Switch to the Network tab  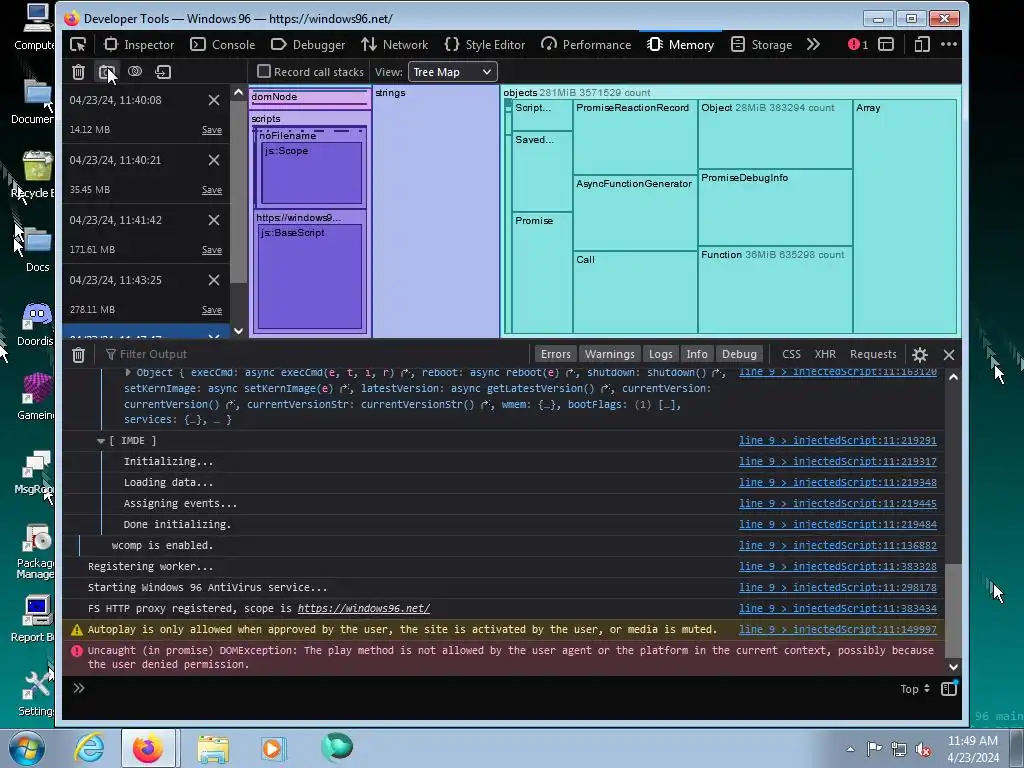(394, 44)
